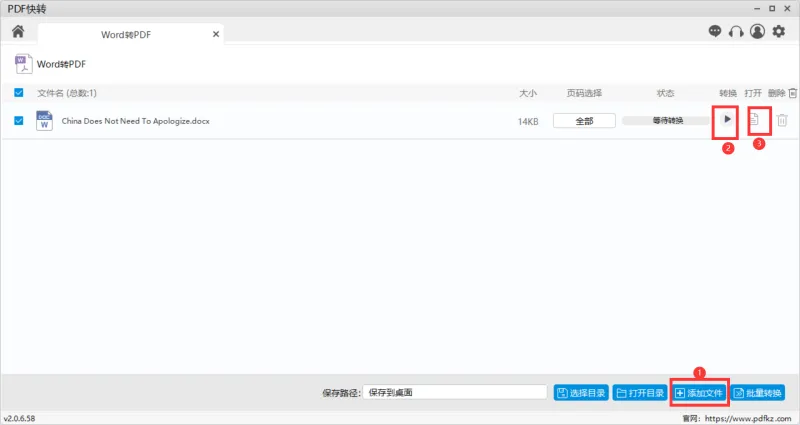Open the chat message icon

(x=715, y=32)
